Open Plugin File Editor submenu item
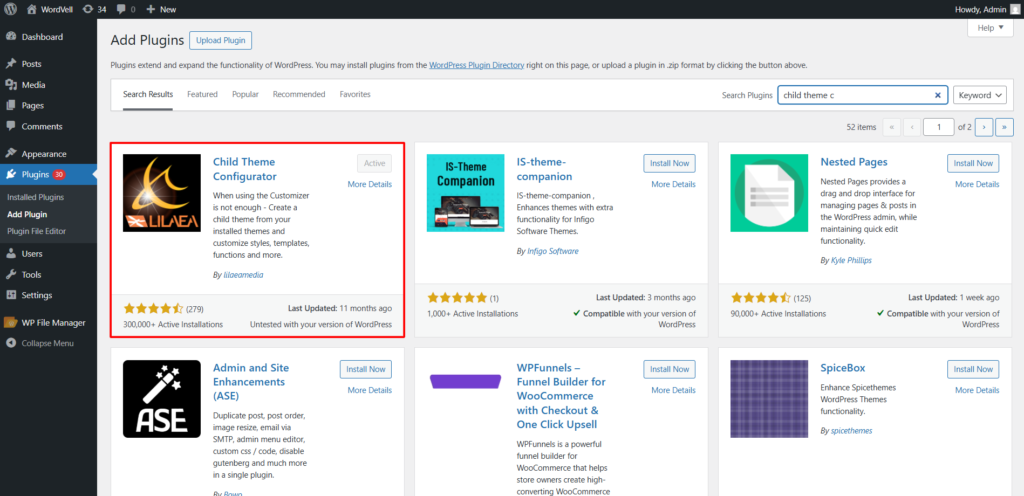The width and height of the screenshot is (1024, 496). (x=37, y=231)
